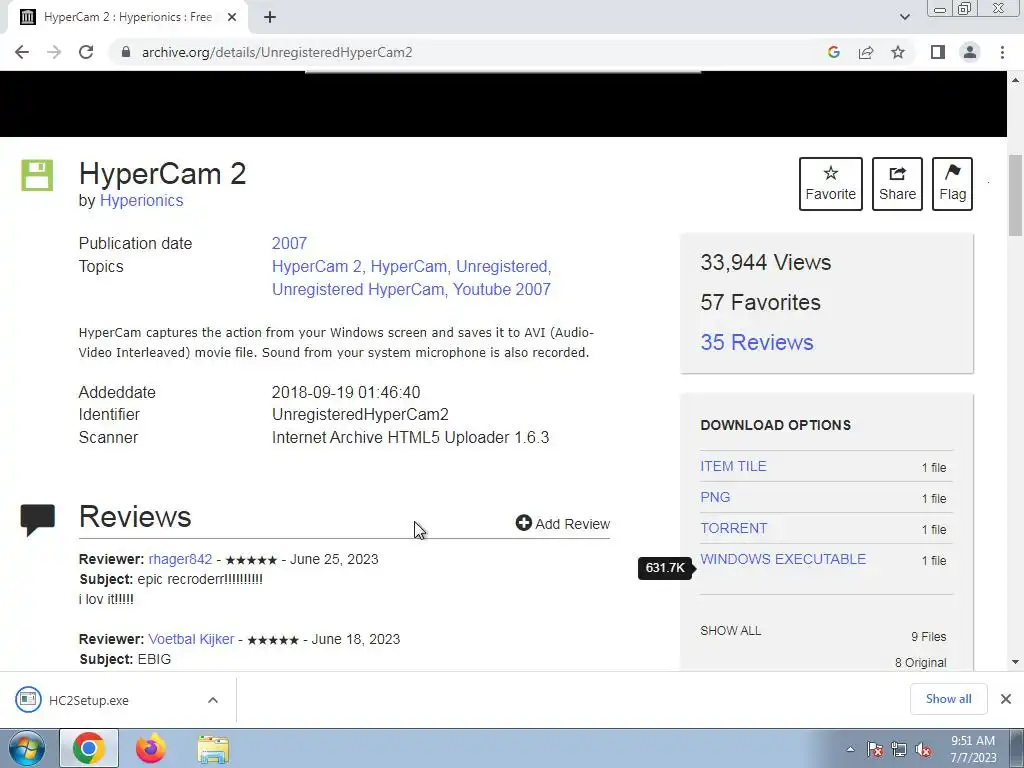Click the site lock icon

click(126, 52)
